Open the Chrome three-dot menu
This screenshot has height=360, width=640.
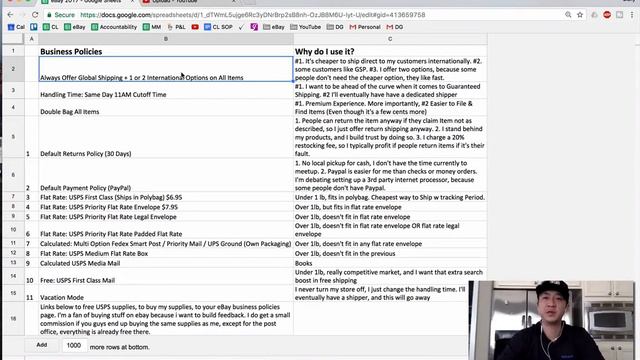(632, 15)
